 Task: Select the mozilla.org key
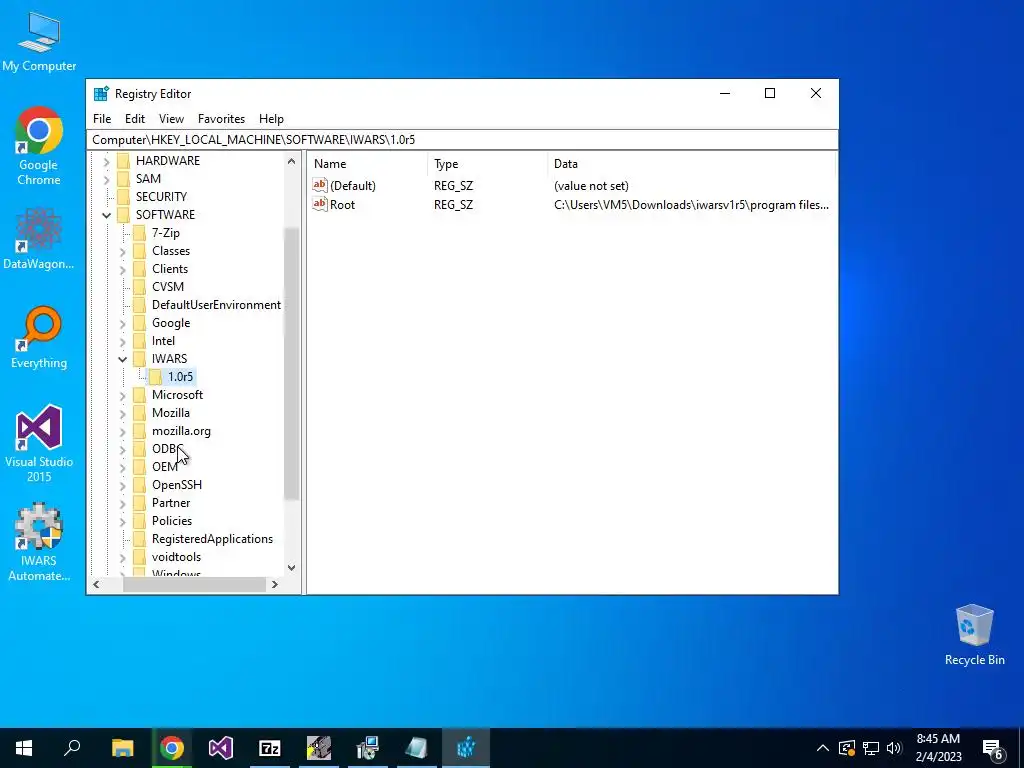[181, 431]
